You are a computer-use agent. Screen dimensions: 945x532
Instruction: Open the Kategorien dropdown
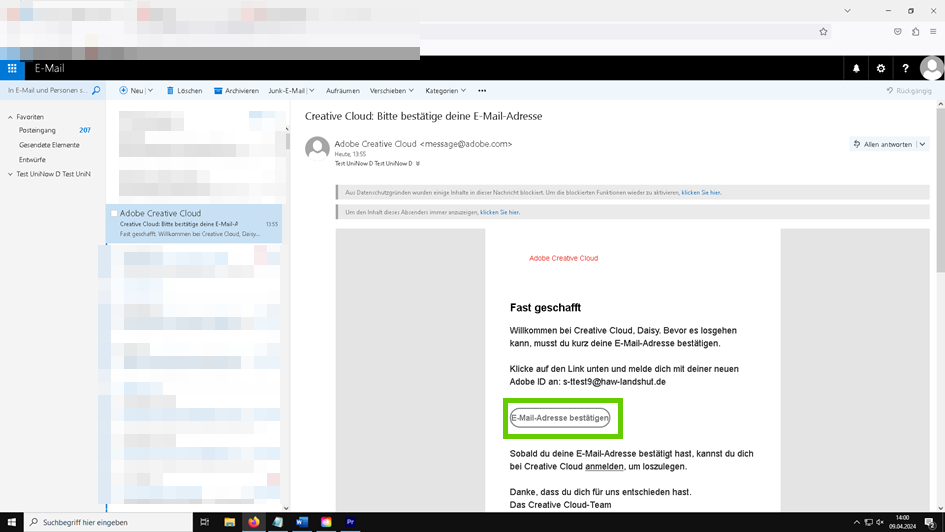[x=446, y=91]
